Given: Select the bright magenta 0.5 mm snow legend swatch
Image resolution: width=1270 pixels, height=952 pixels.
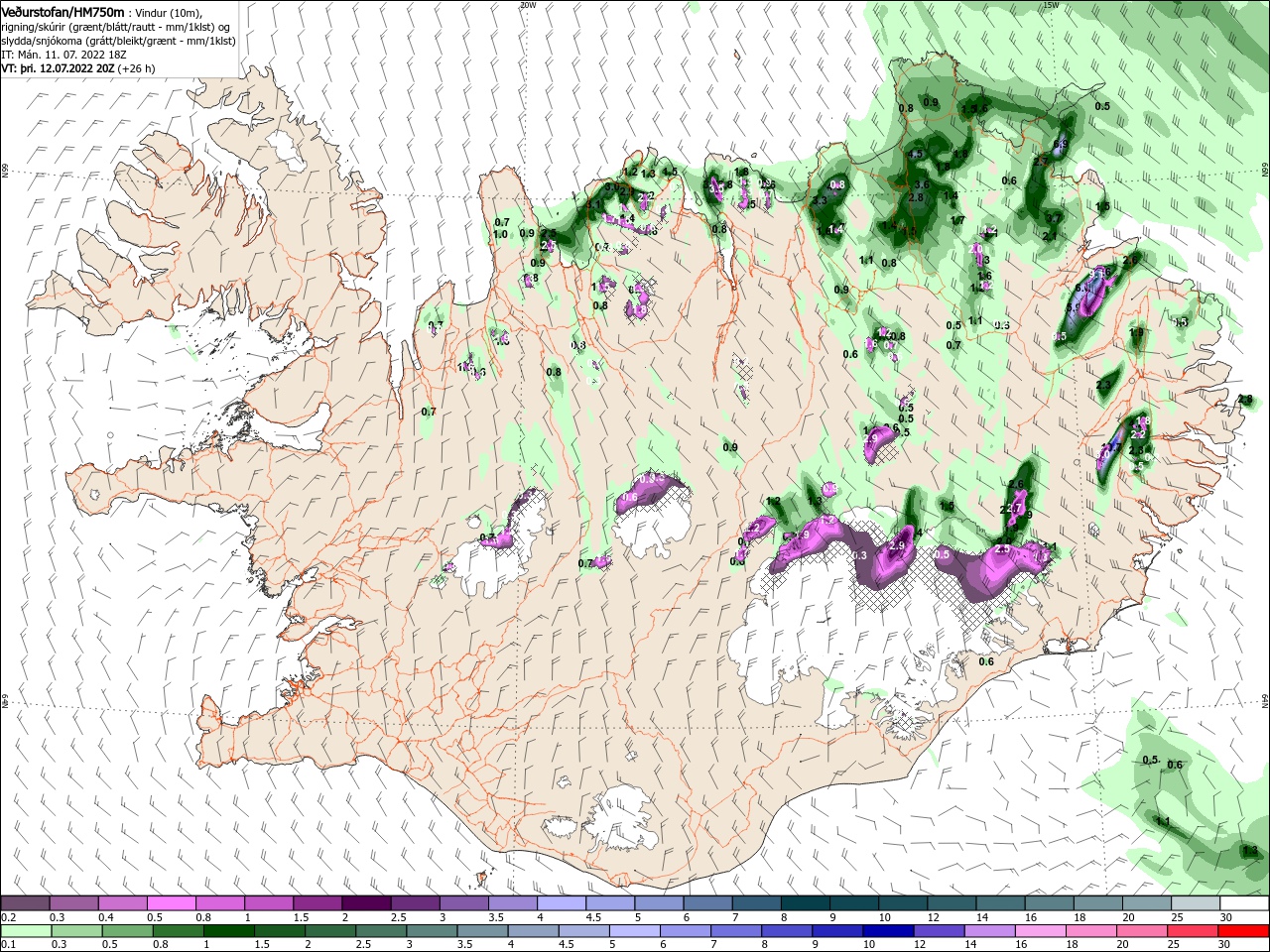Looking at the screenshot, I should (x=171, y=903).
